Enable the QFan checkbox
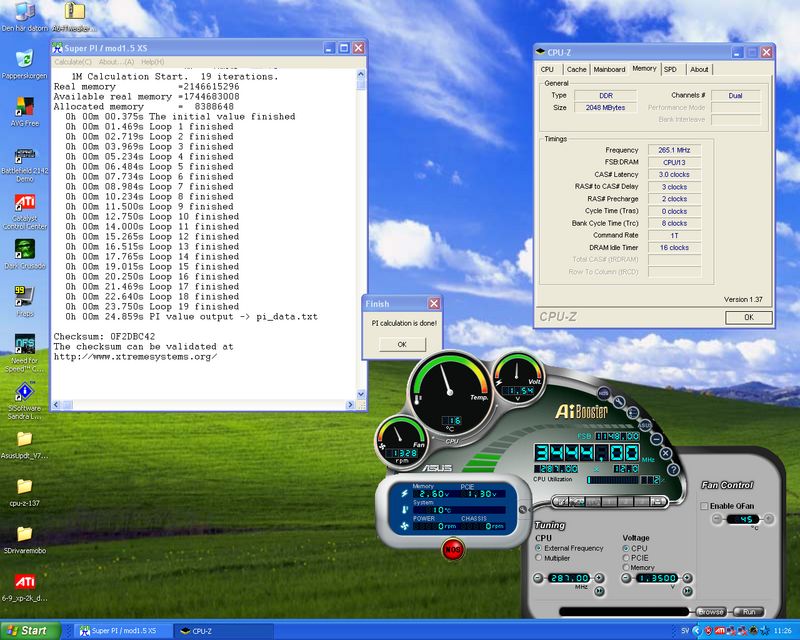 [705, 506]
